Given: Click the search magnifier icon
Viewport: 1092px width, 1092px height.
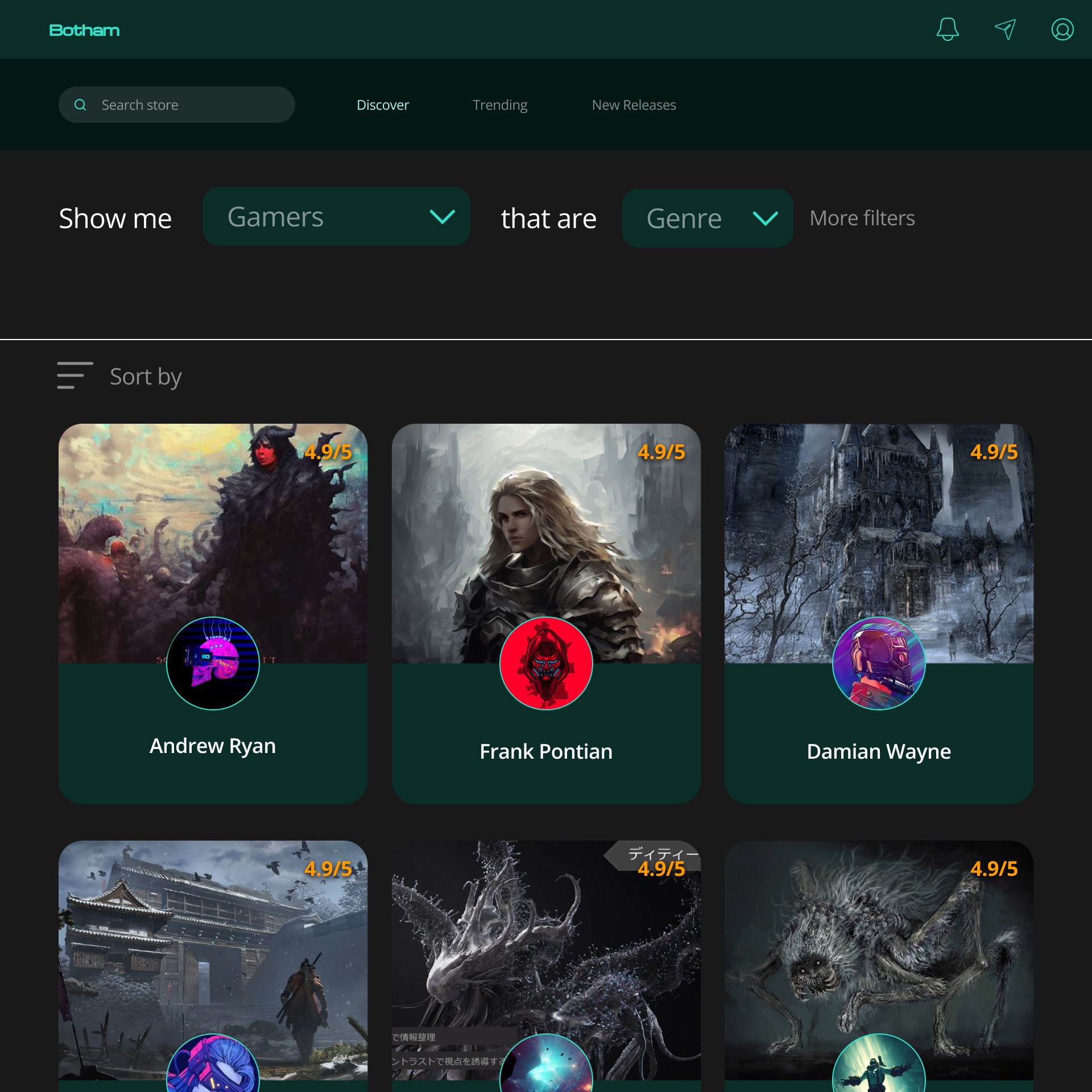Looking at the screenshot, I should pyautogui.click(x=80, y=105).
